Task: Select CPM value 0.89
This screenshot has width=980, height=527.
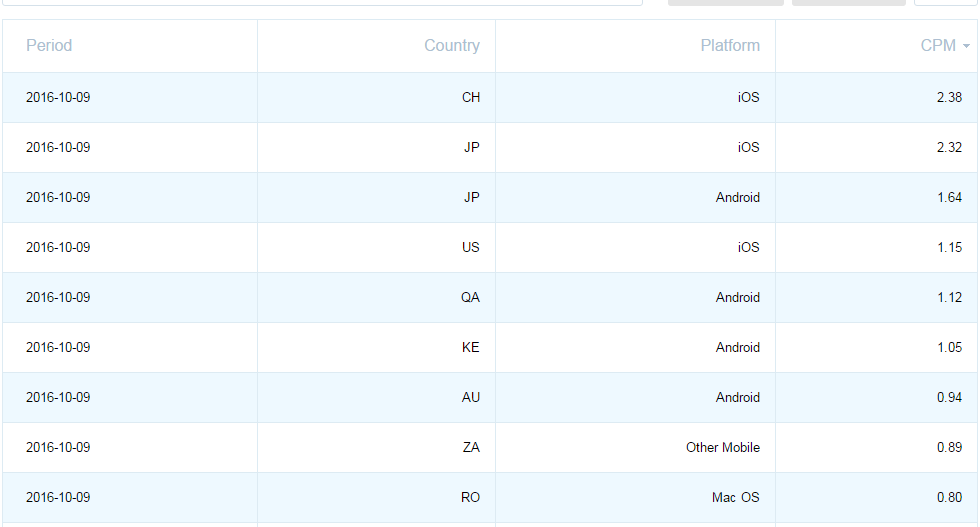Action: pyautogui.click(x=949, y=448)
